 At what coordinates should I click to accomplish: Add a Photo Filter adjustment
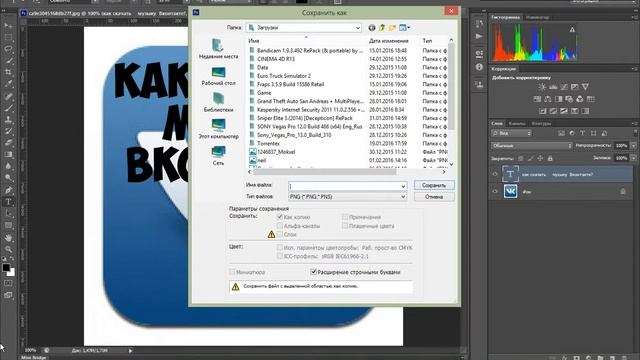coord(569,99)
